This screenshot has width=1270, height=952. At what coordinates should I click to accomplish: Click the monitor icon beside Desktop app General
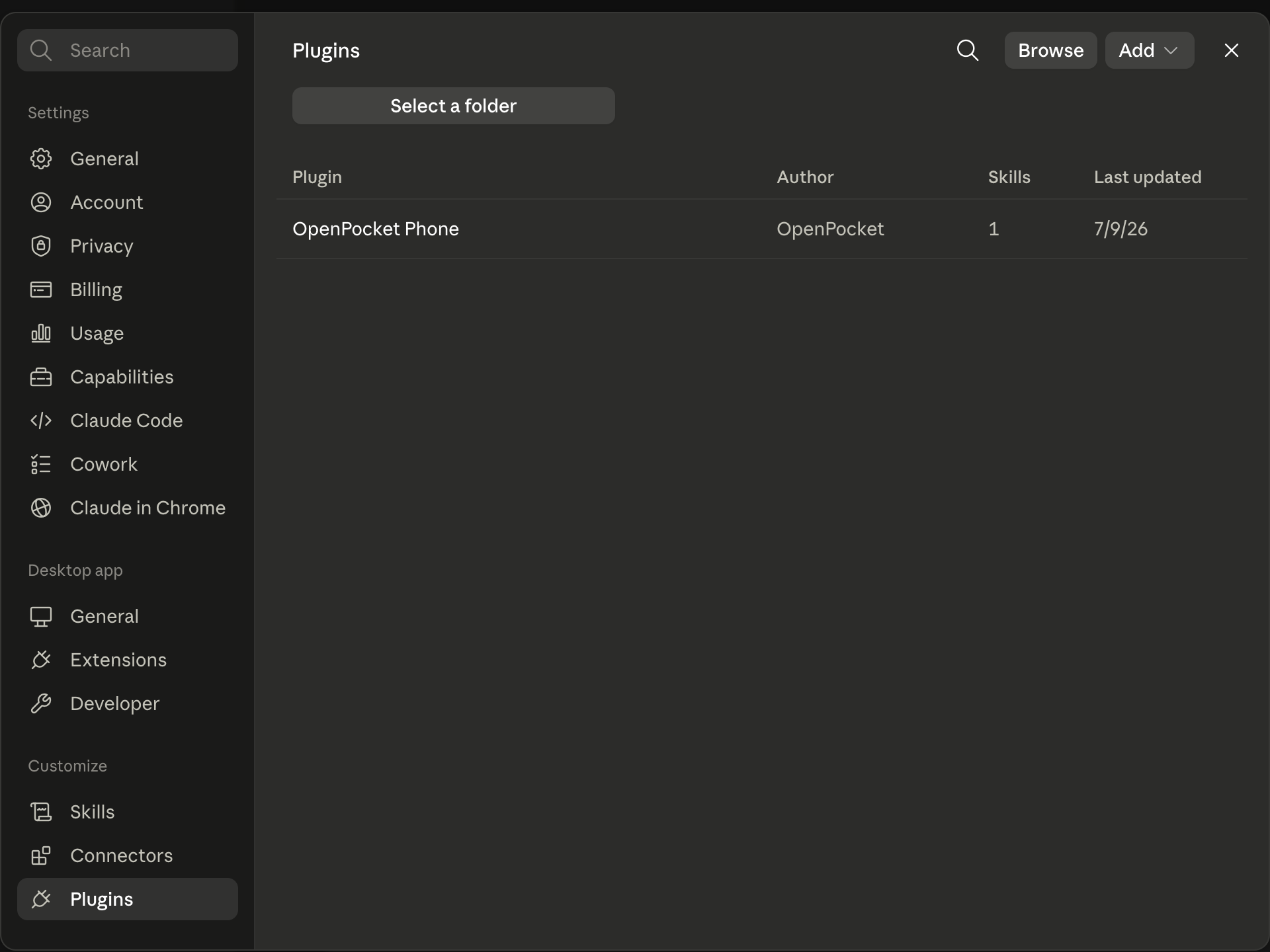point(41,616)
